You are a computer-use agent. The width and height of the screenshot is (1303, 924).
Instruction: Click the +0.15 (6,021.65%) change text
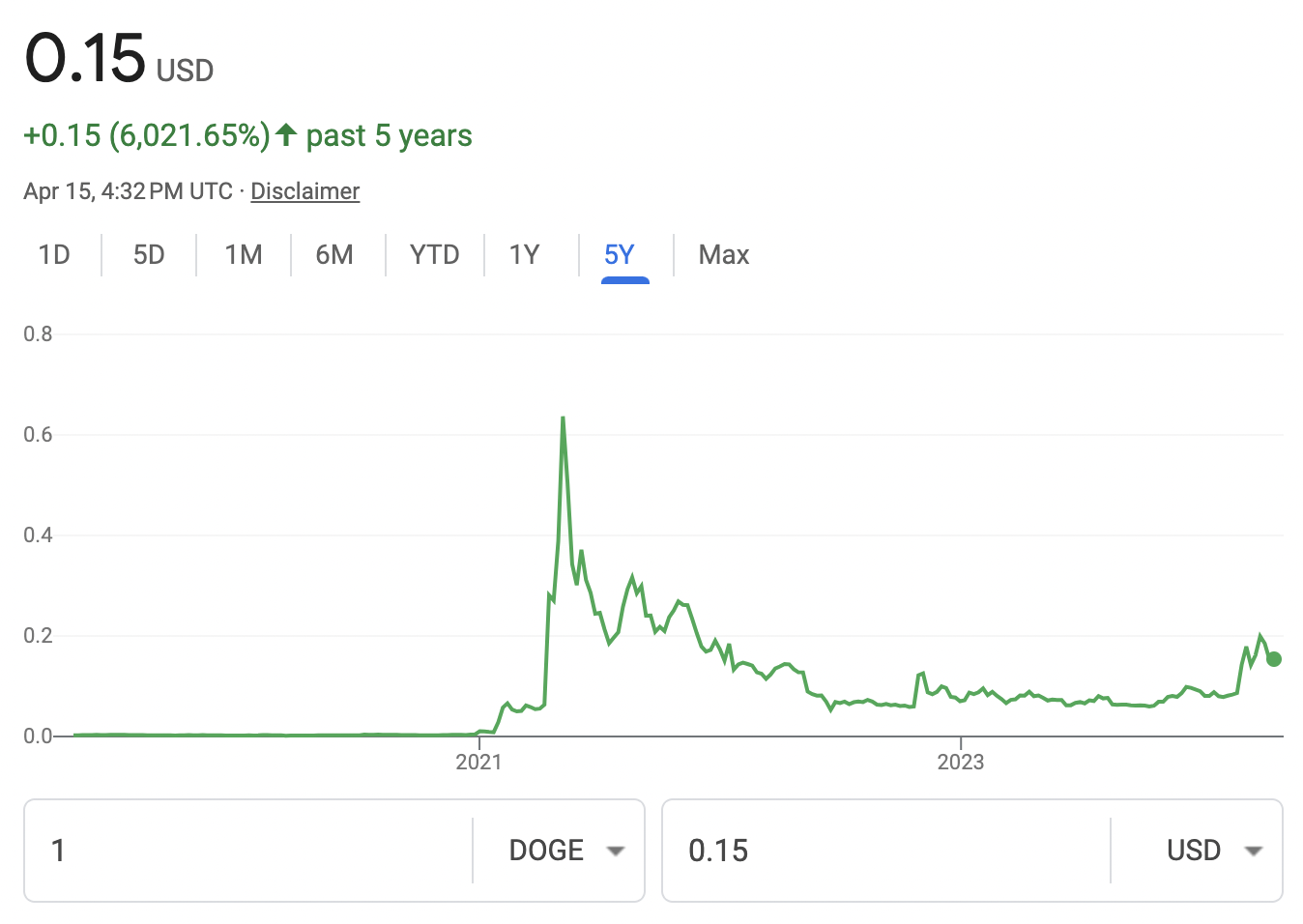pyautogui.click(x=147, y=135)
